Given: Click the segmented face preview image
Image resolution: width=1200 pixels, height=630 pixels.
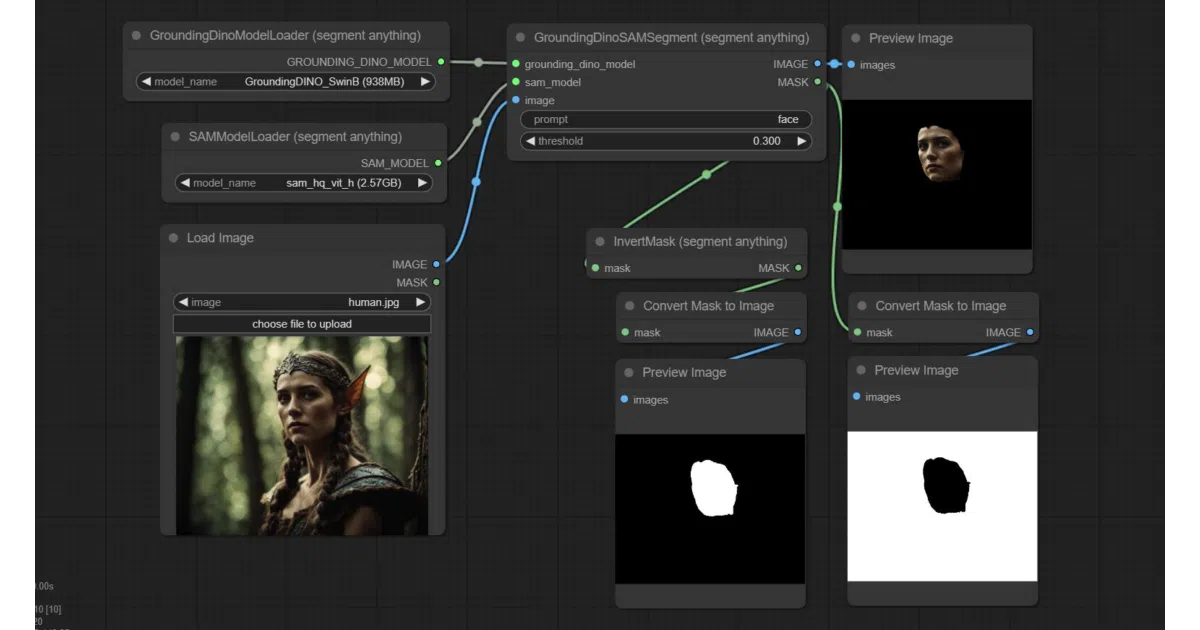Looking at the screenshot, I should click(x=937, y=174).
